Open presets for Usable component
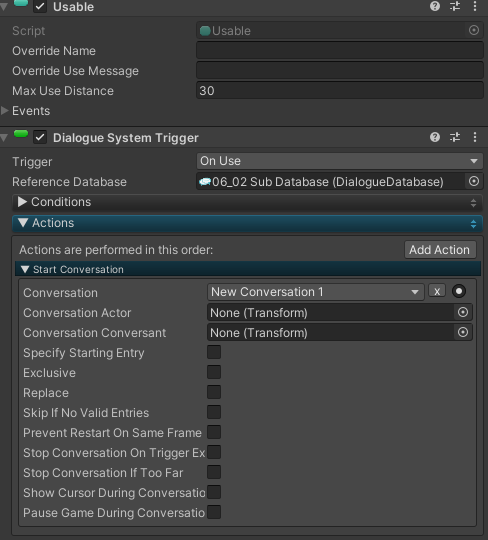488x540 pixels. pos(455,6)
